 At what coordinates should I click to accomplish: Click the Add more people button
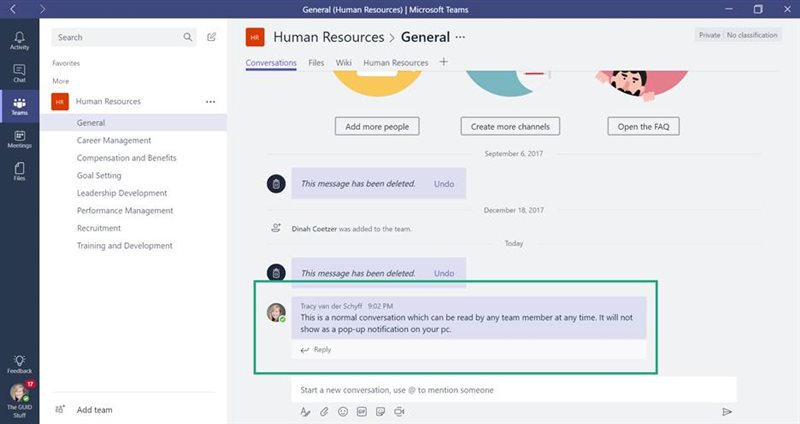pyautogui.click(x=377, y=127)
